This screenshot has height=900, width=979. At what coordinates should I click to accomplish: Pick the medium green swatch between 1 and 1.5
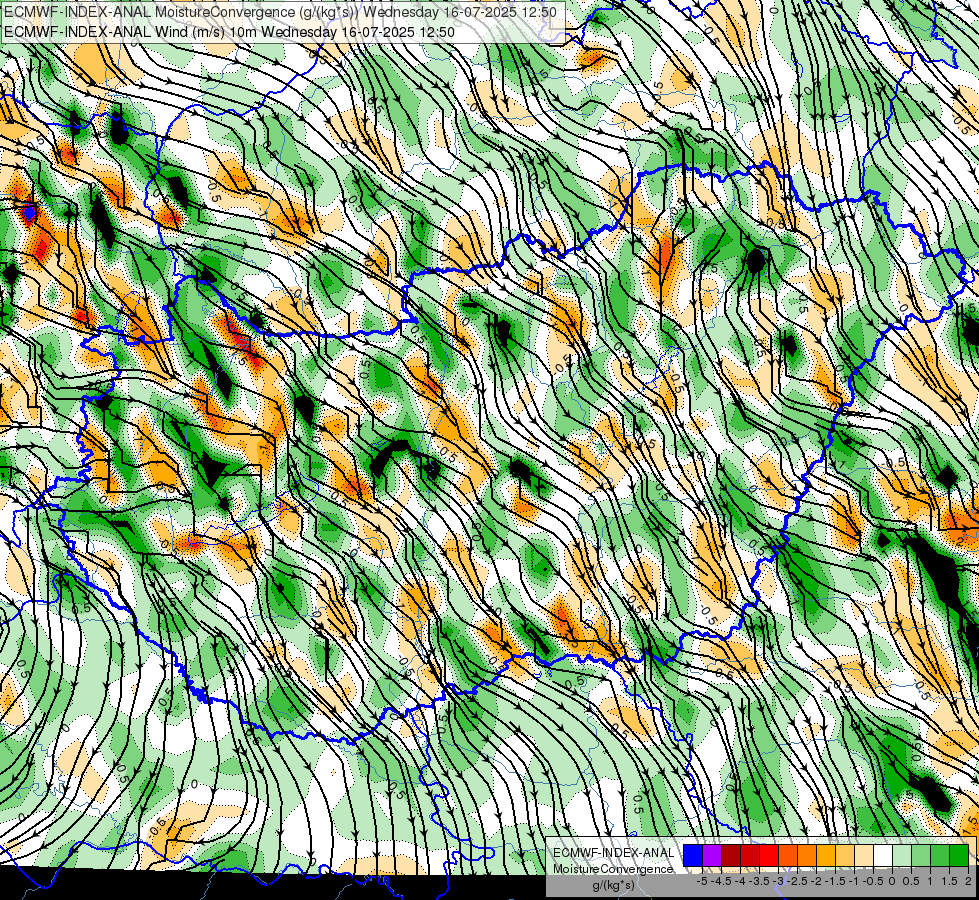click(x=940, y=856)
